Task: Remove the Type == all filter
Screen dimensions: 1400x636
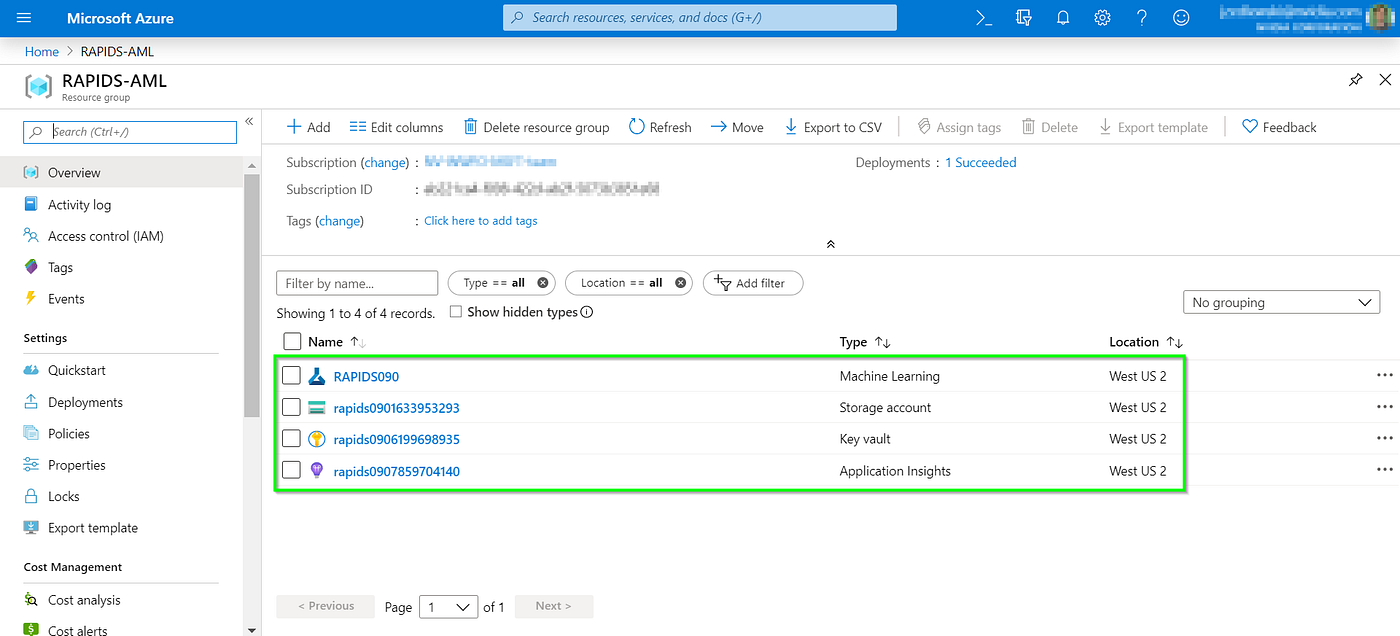Action: (543, 283)
